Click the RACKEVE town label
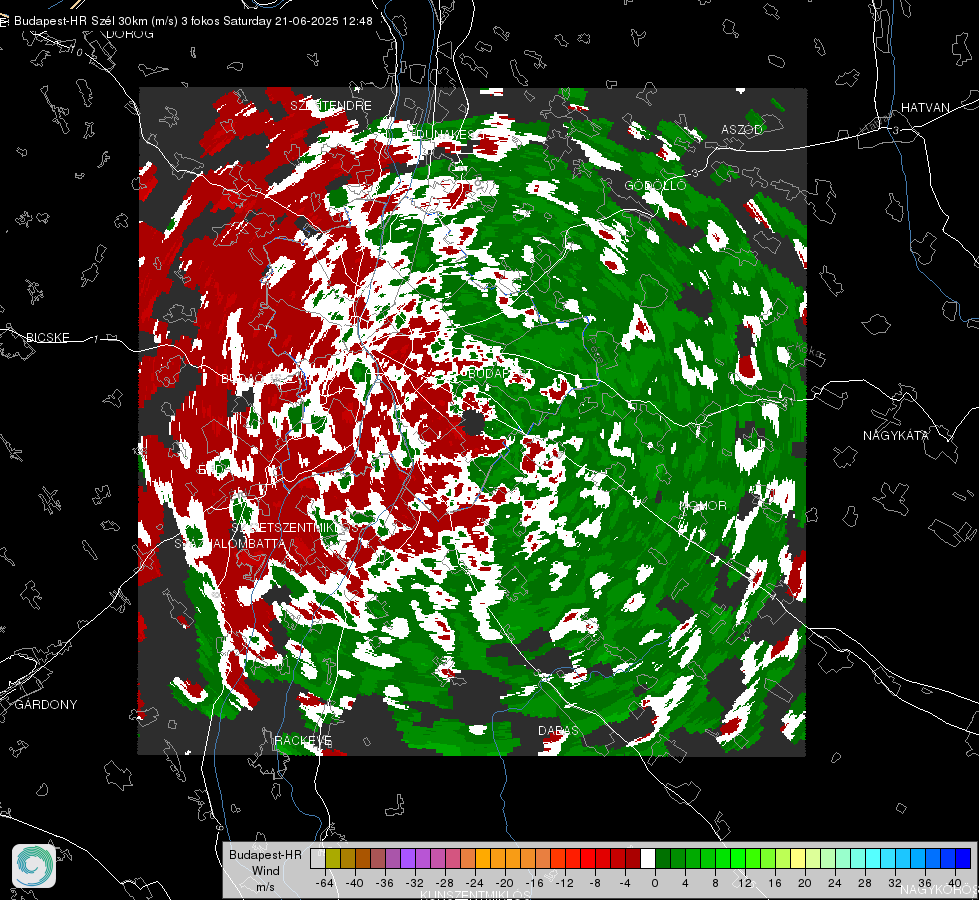This screenshot has height=900, width=979. [303, 741]
